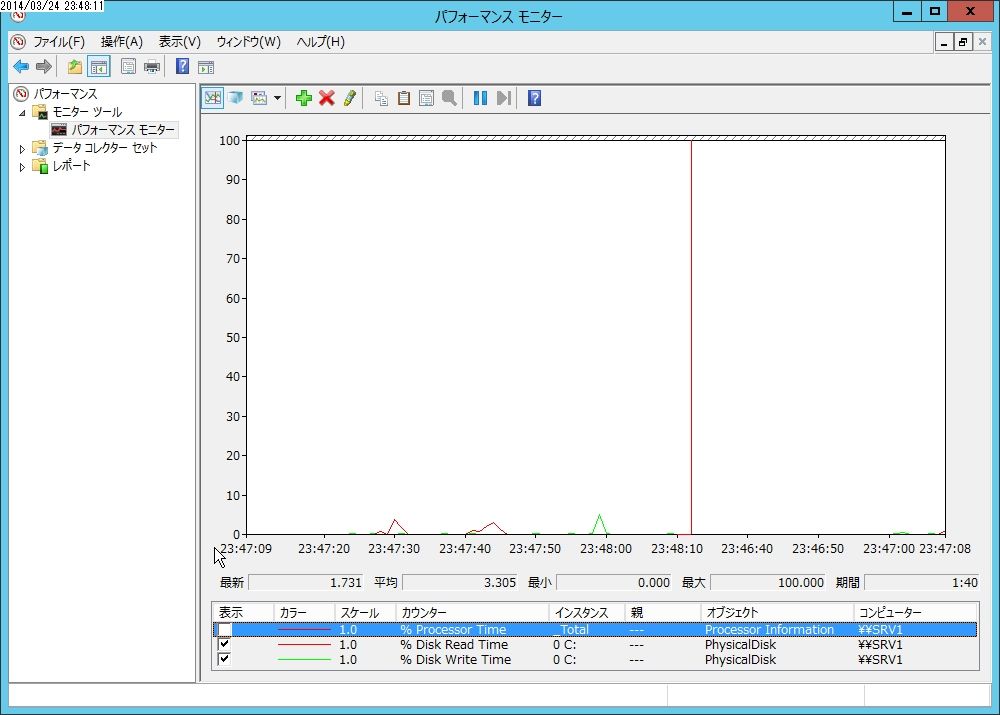Open the ファイル(F) menu
This screenshot has height=715, width=1000.
point(59,42)
